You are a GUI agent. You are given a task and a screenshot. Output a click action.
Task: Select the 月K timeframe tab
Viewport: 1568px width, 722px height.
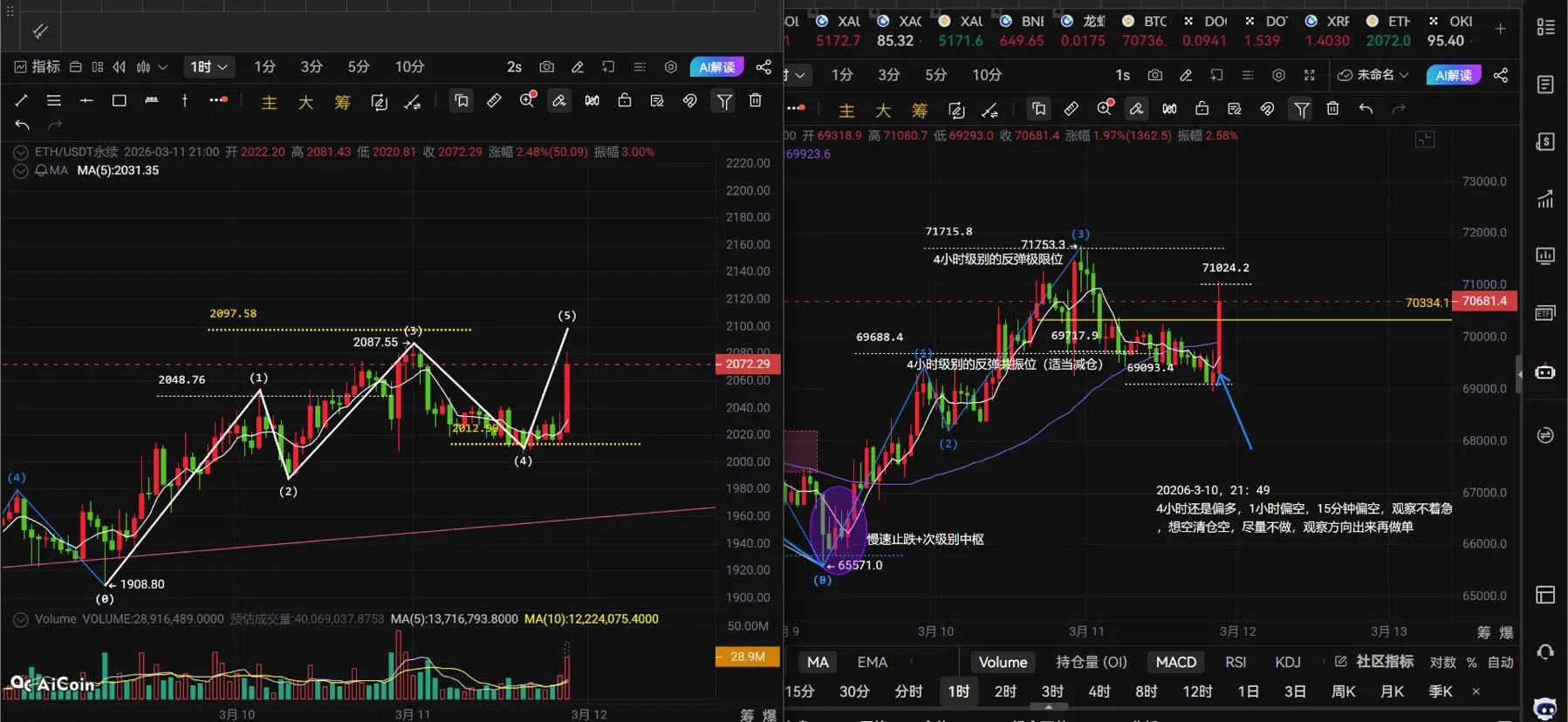coord(1393,691)
